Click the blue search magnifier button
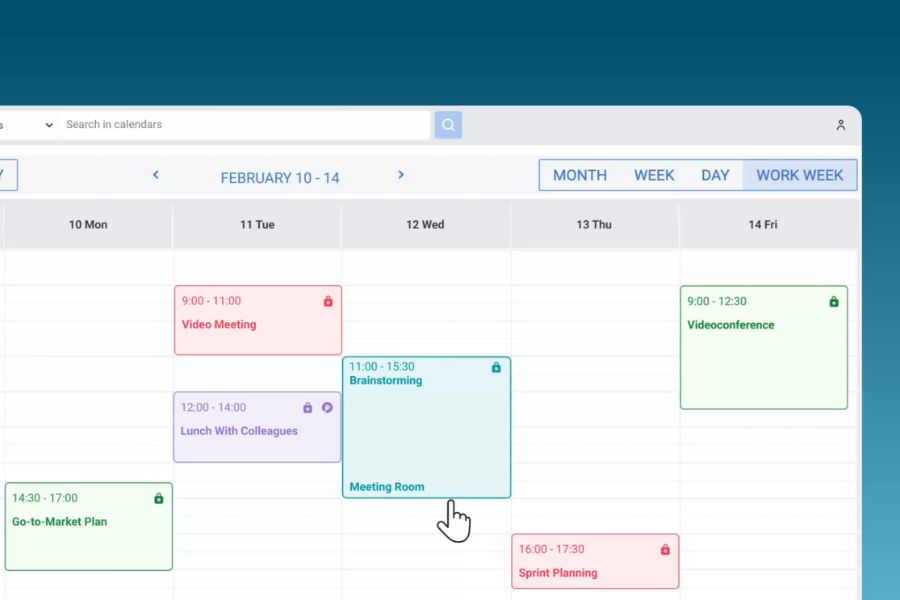This screenshot has height=600, width=900. click(448, 125)
